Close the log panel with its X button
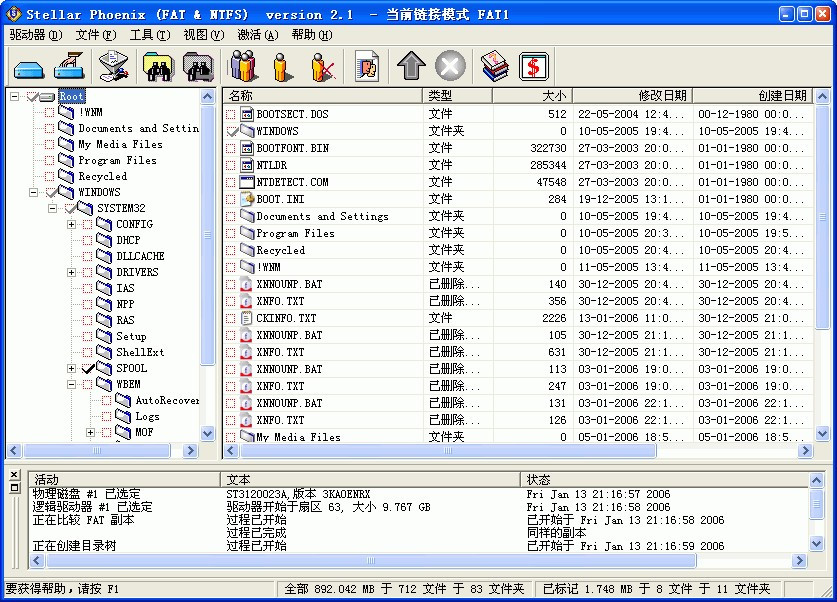 [14, 474]
